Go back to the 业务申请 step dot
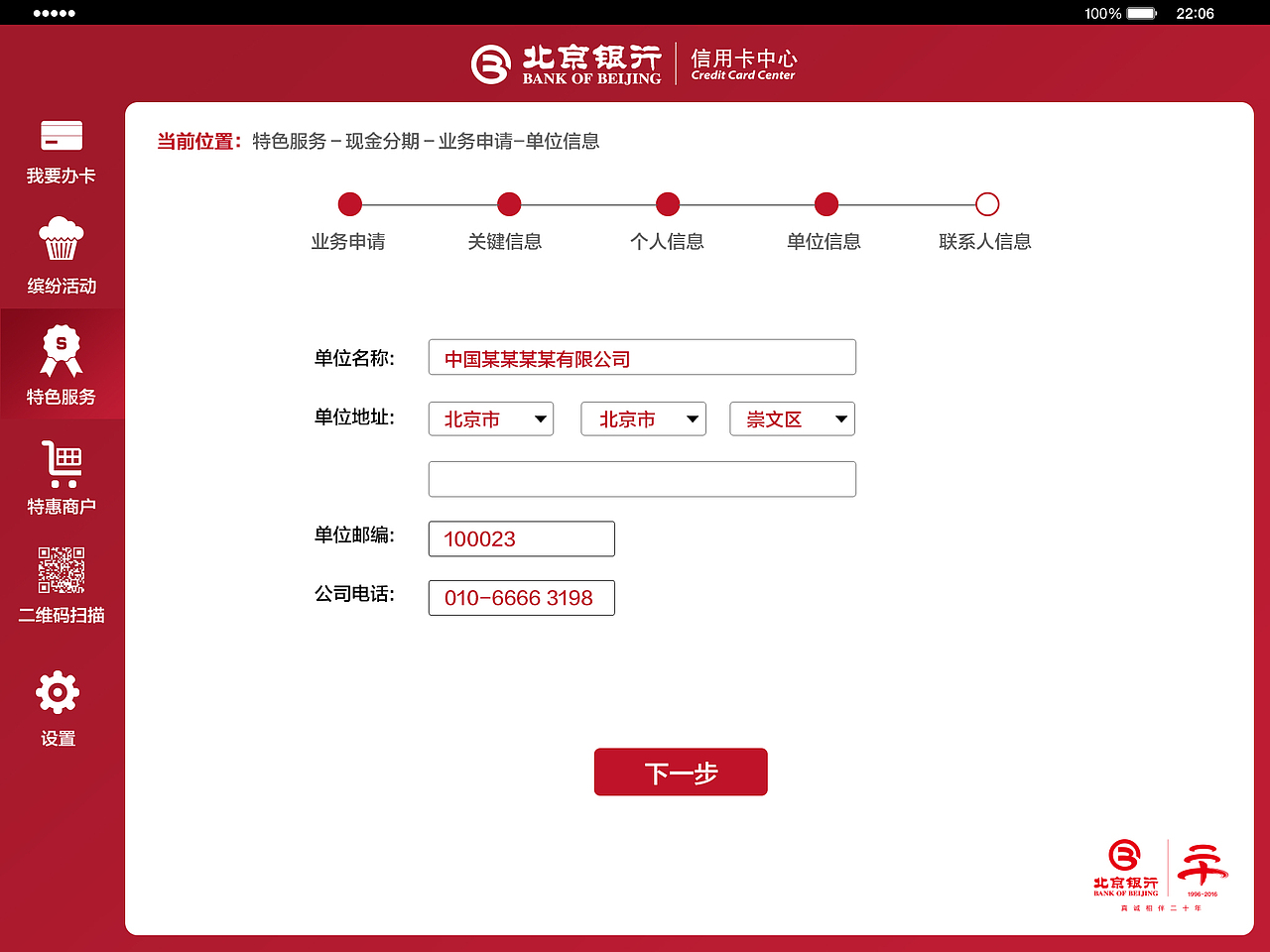Viewport: 1270px width, 952px height. pyautogui.click(x=349, y=203)
